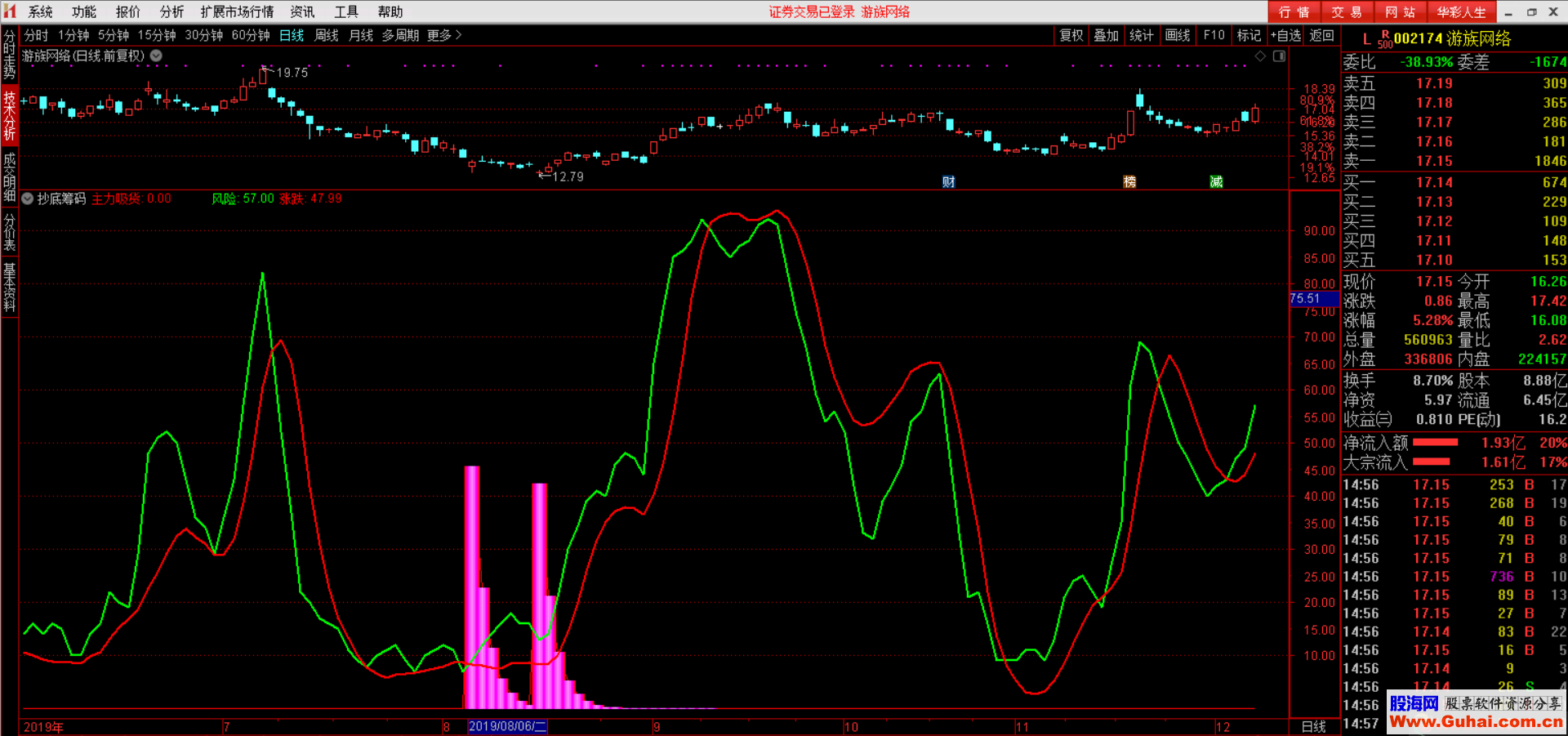Click the 大宗流入 red bar
The height and width of the screenshot is (736, 1568).
1431,462
